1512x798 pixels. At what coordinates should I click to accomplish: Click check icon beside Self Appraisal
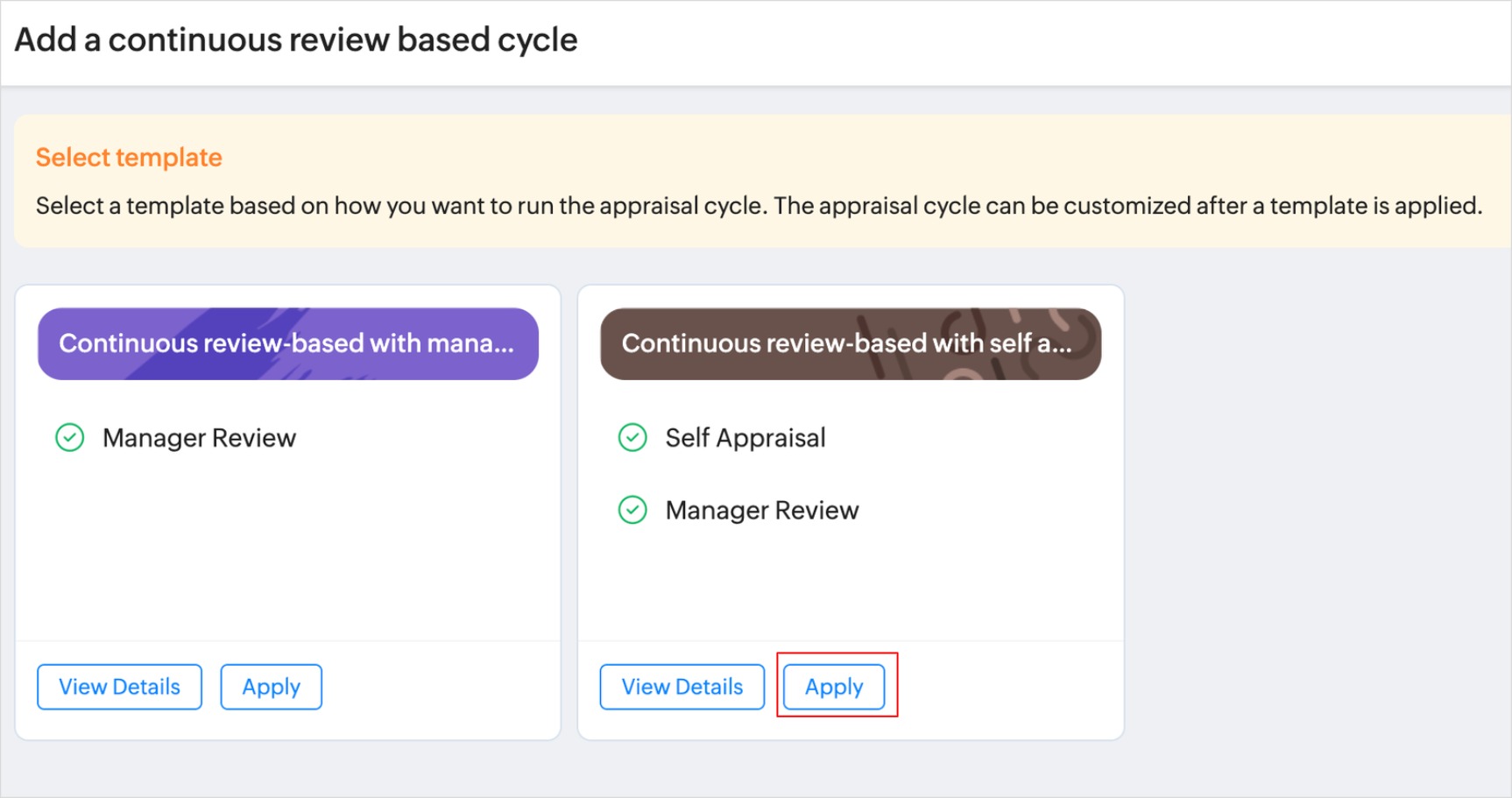[x=632, y=437]
